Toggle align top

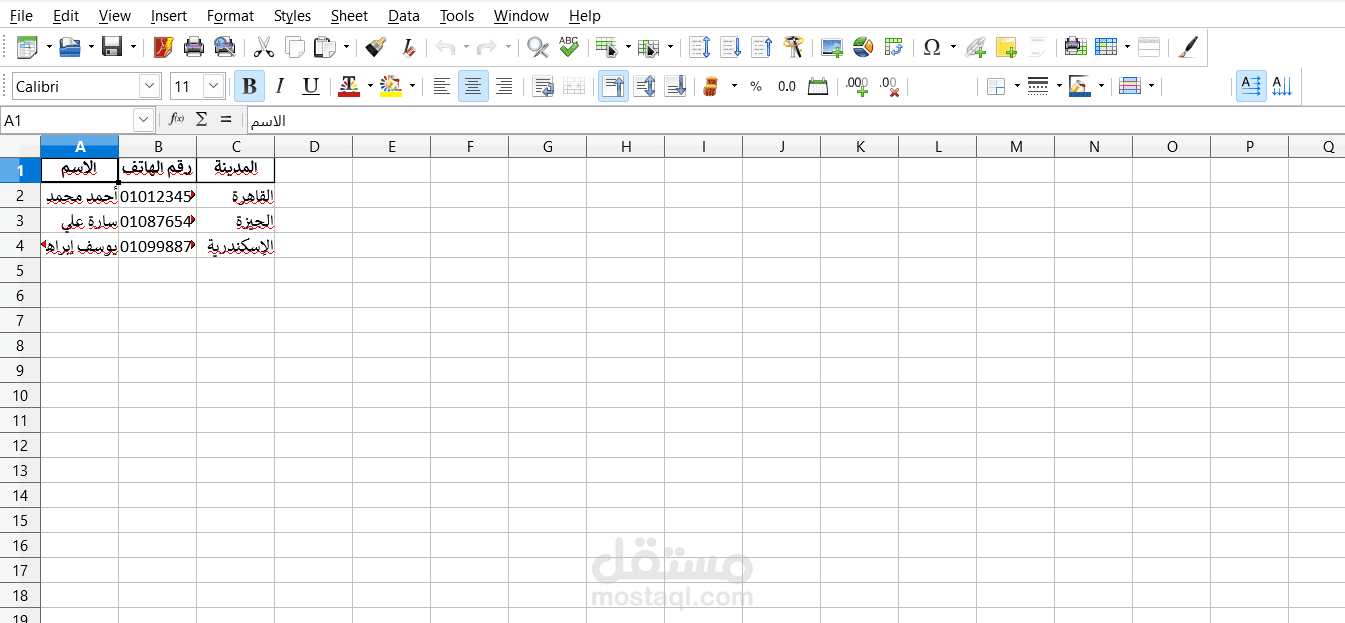(x=614, y=87)
